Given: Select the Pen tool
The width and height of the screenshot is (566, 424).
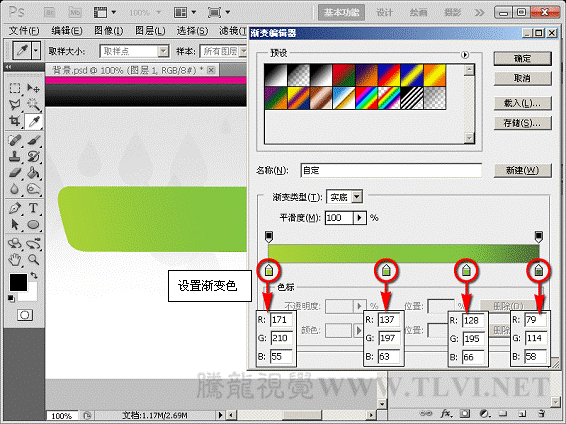Looking at the screenshot, I should (x=15, y=208).
